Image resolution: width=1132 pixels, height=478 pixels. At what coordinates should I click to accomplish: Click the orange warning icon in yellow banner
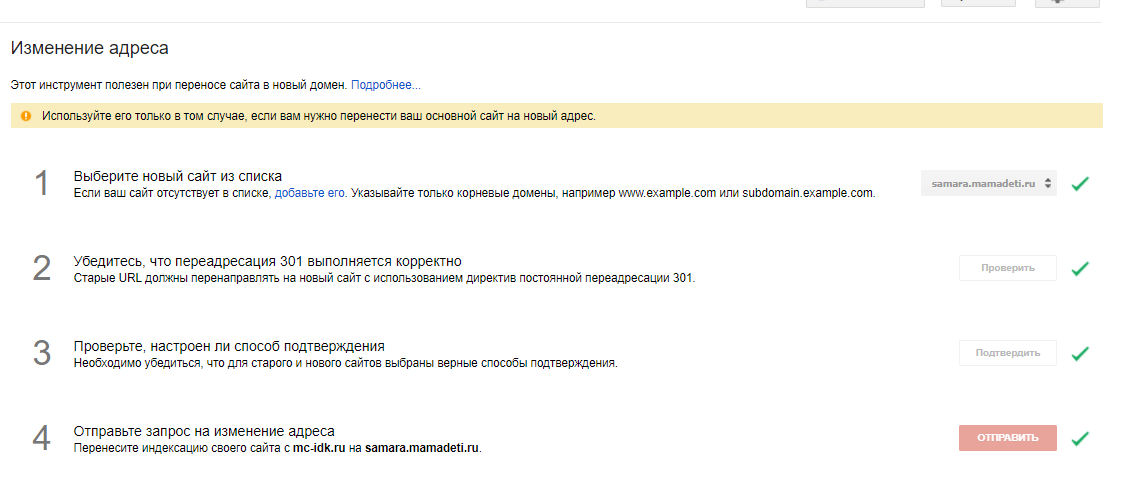click(x=26, y=116)
